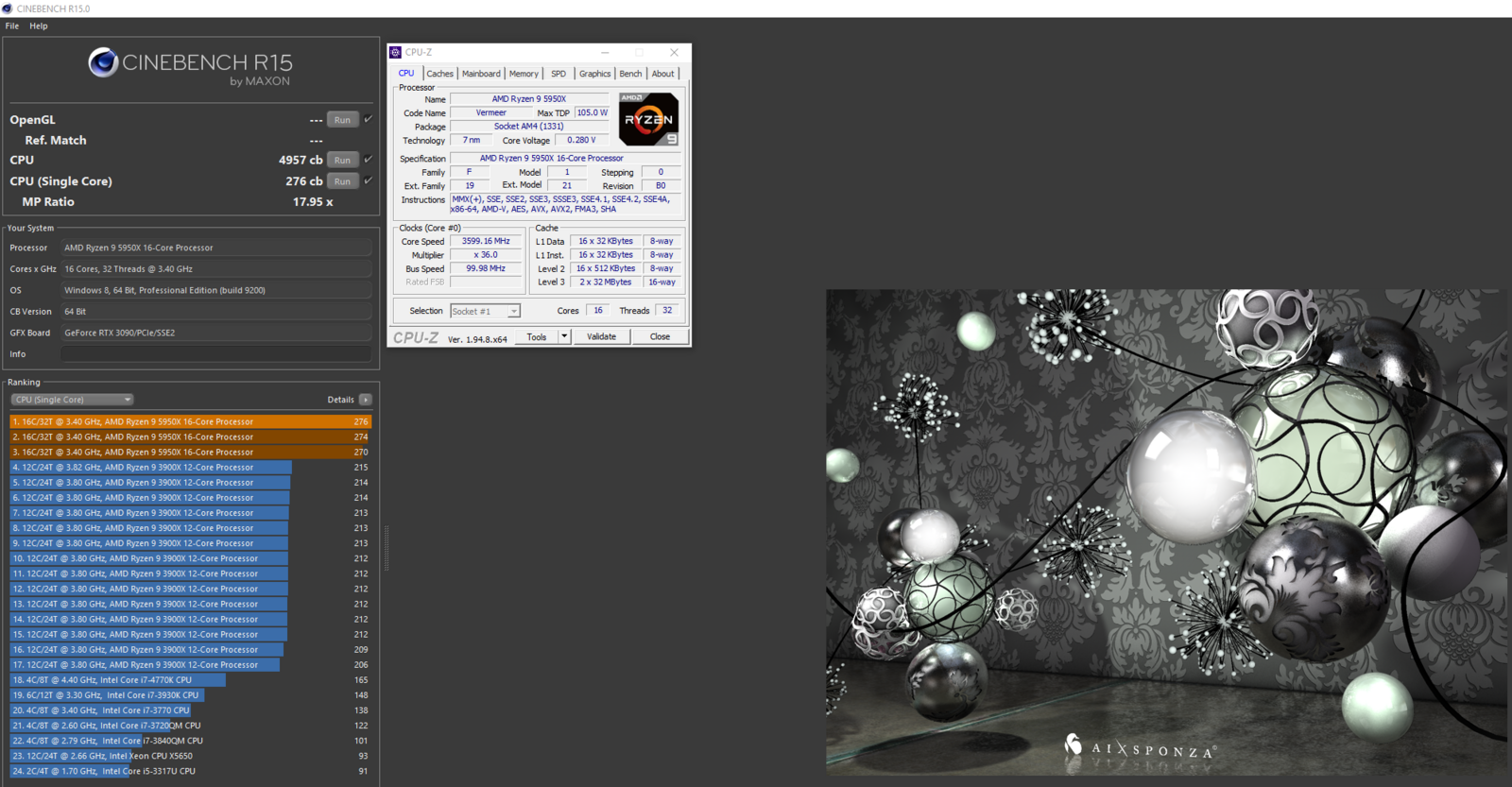Screen dimensions: 1512x787
Task: Toggle the OpenGL test checkbox
Action: [369, 119]
